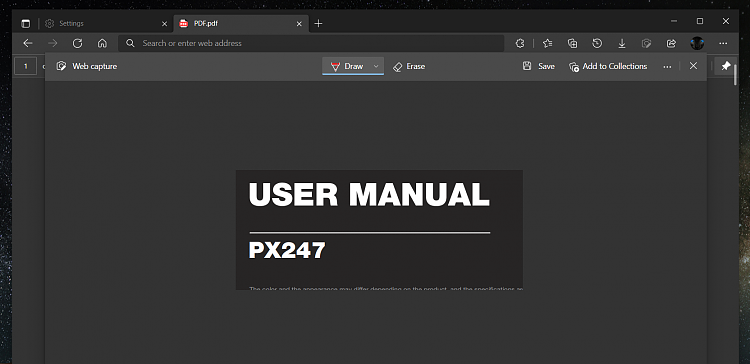
Task: Add capture to Collections
Action: click(x=608, y=66)
